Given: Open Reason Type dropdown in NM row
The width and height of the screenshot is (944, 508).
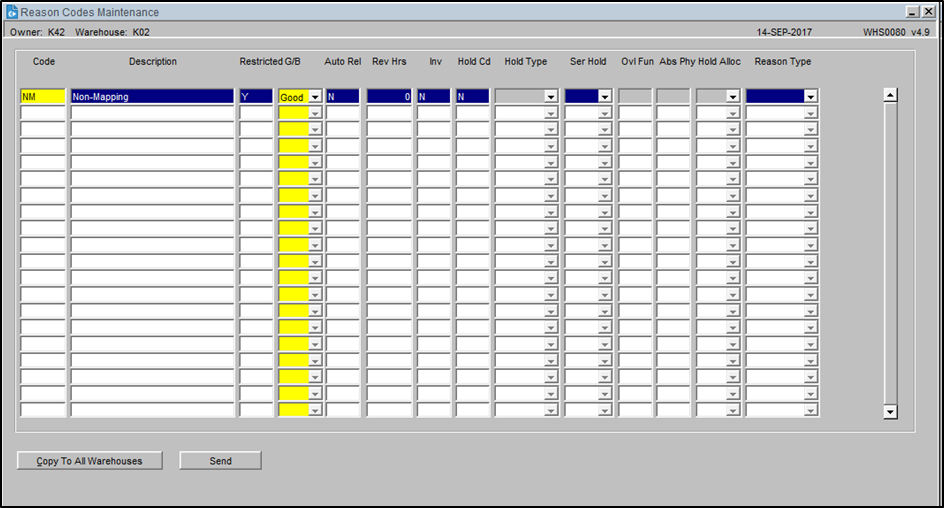Looking at the screenshot, I should [810, 96].
